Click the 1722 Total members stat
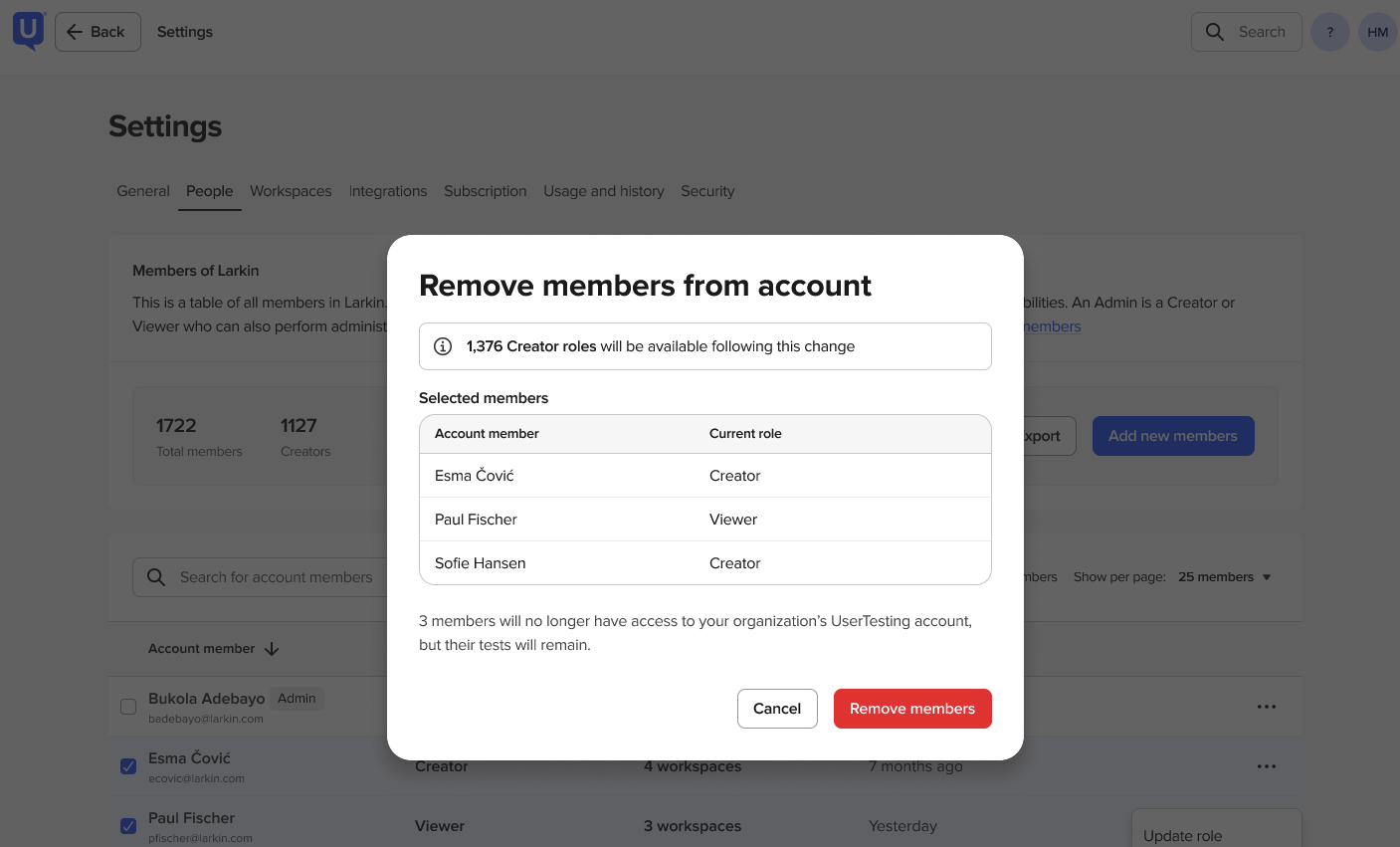This screenshot has width=1400, height=847. (x=199, y=437)
